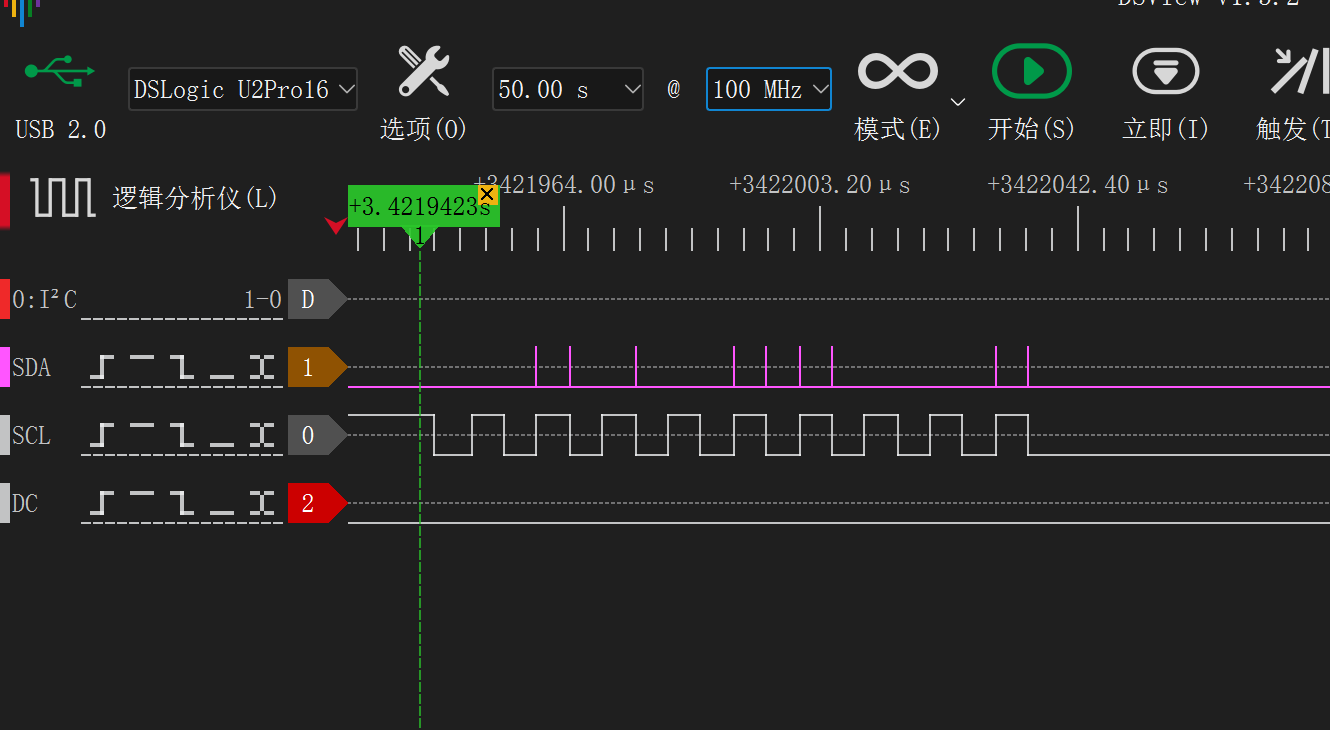
Task: Click the SCL channel name
Action: pos(31,436)
